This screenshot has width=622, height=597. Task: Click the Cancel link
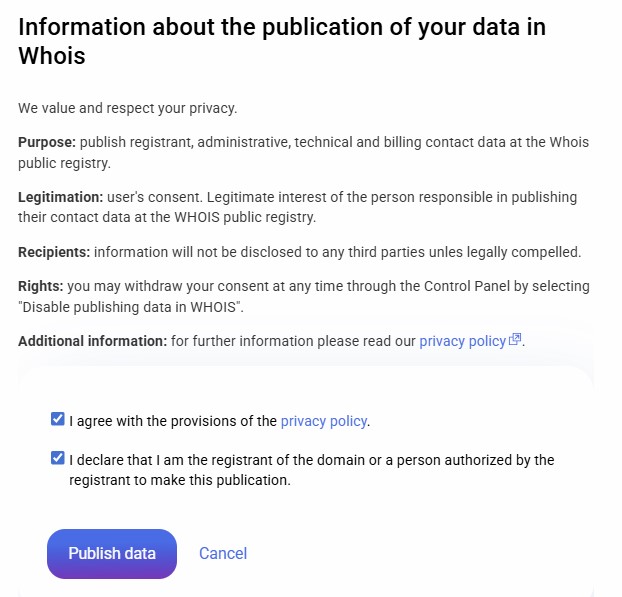[x=223, y=553]
